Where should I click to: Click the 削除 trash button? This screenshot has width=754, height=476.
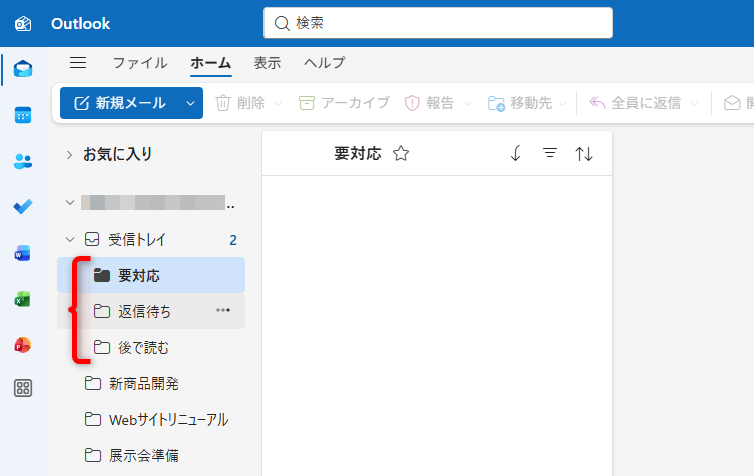pyautogui.click(x=240, y=103)
